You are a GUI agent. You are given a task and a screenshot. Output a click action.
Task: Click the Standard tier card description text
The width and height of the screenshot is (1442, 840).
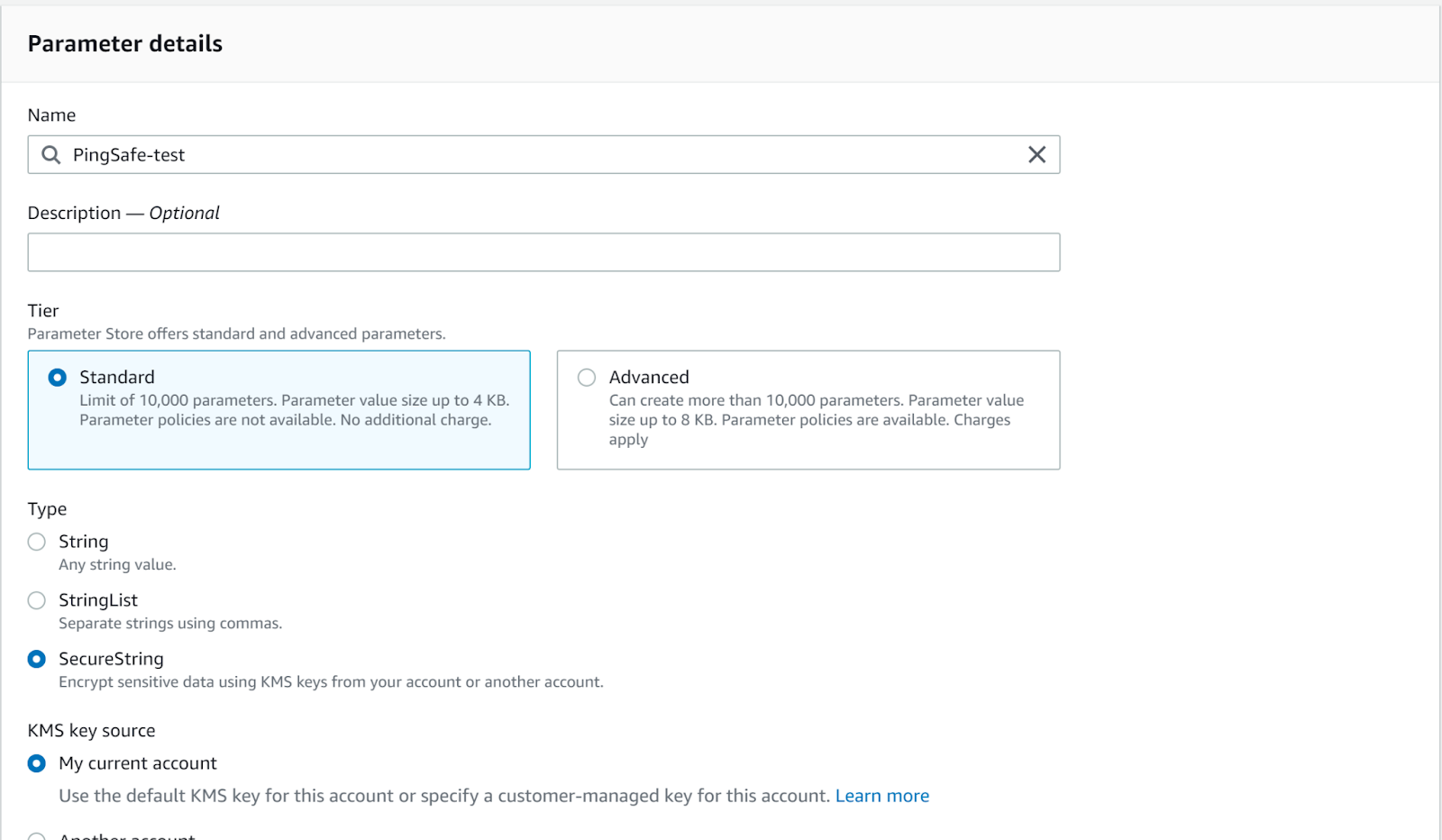point(294,410)
